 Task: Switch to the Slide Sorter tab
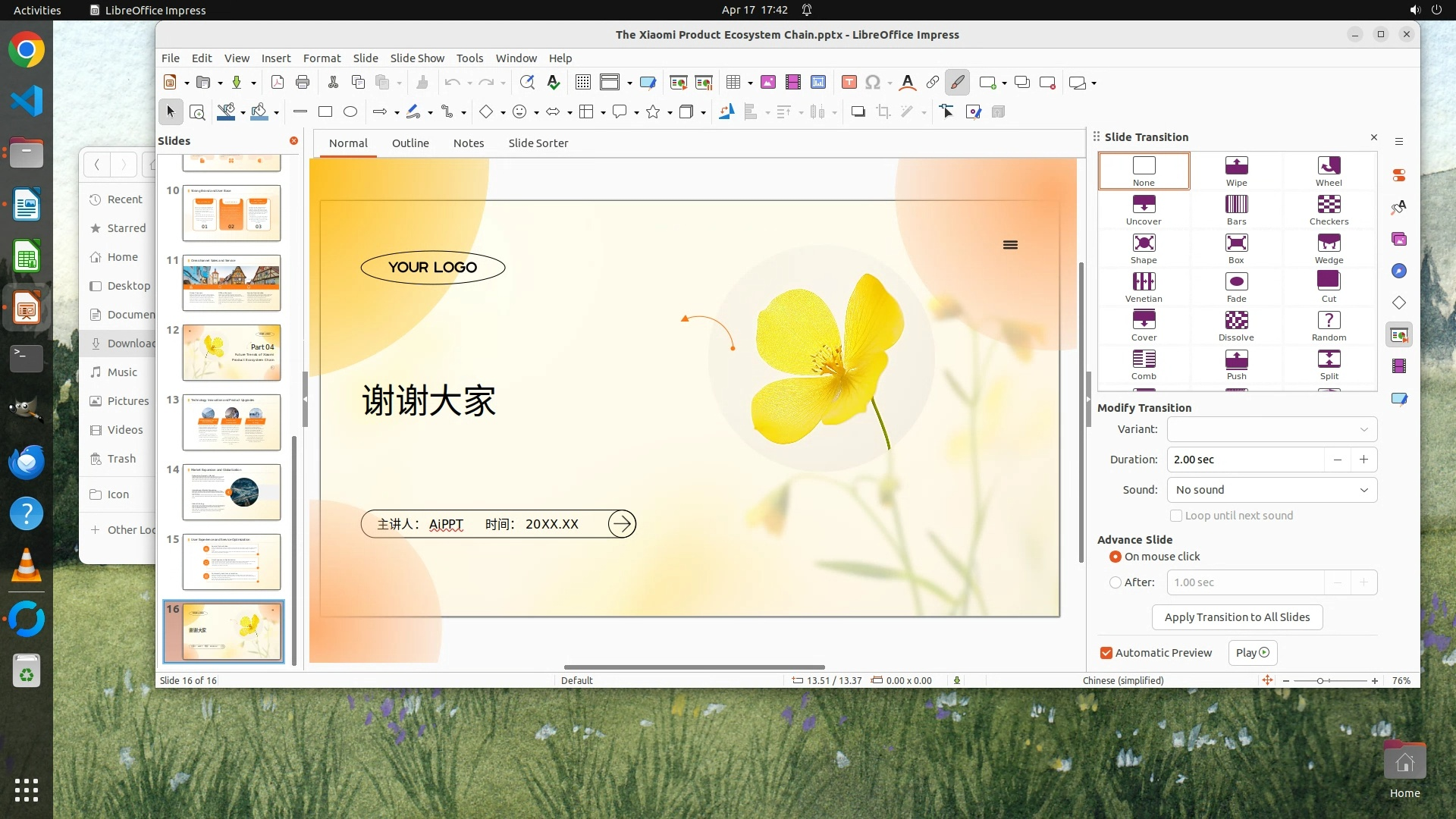point(538,143)
